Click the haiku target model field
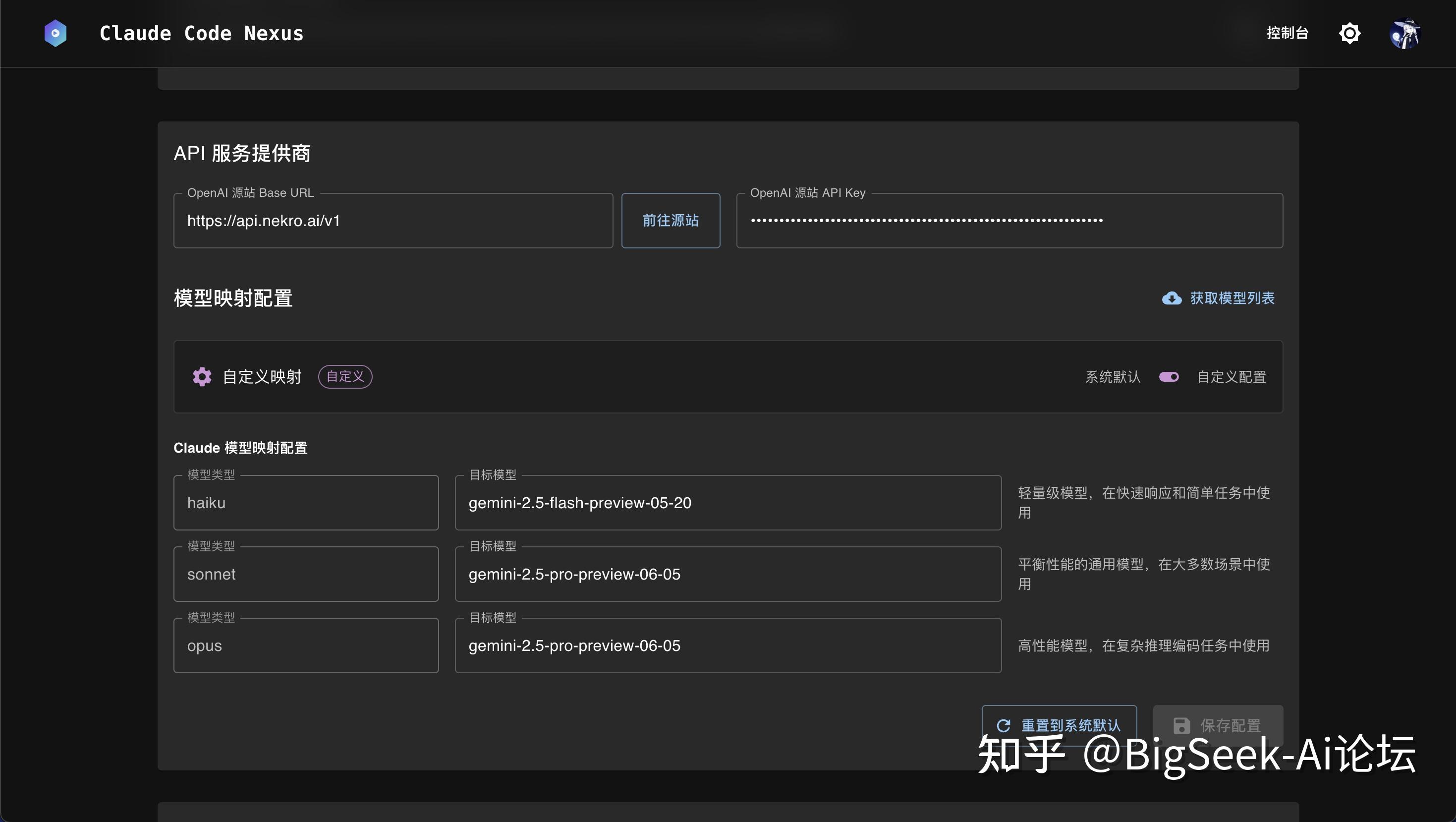This screenshot has width=1456, height=822. [728, 503]
